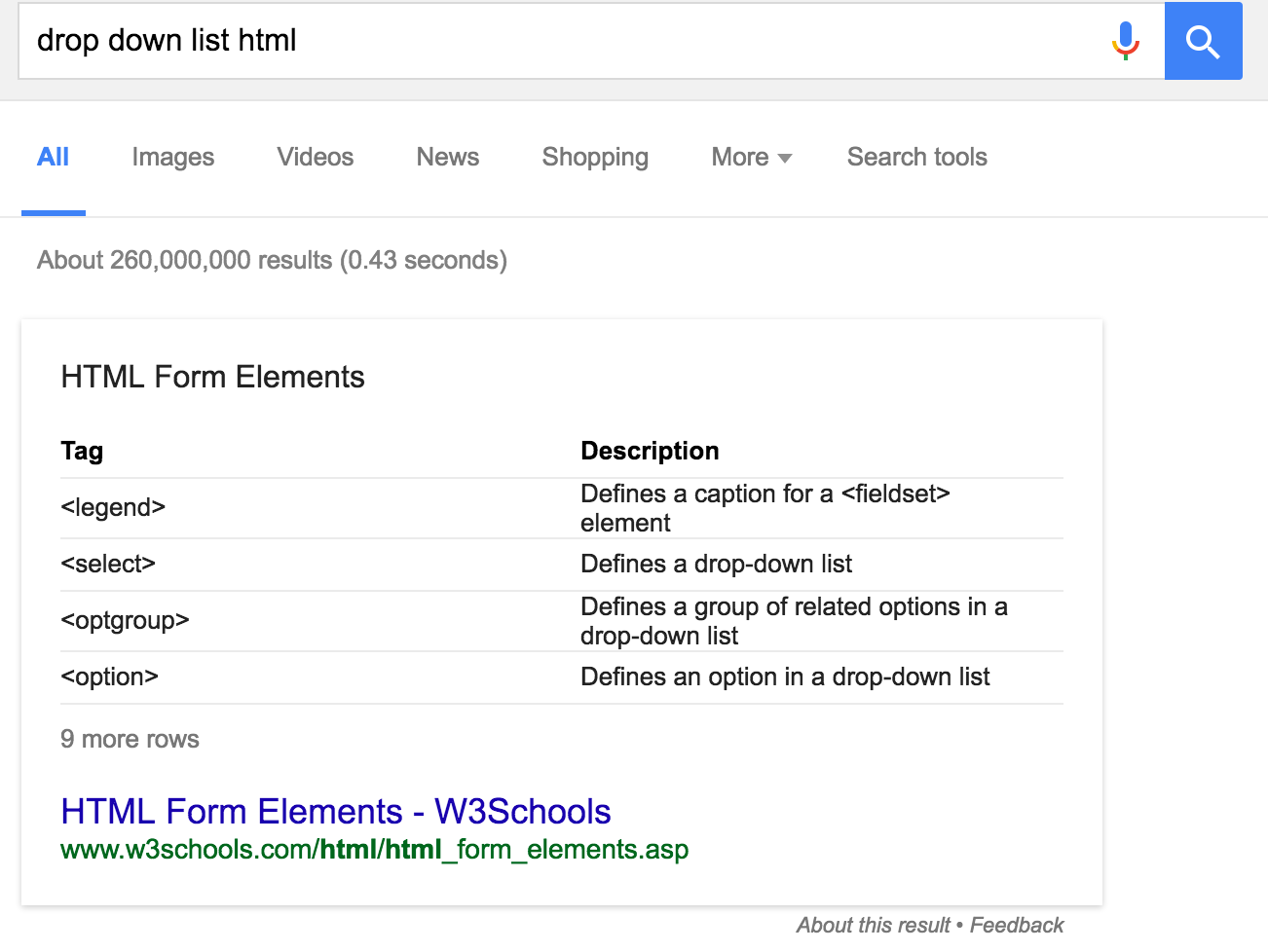
Task: Click the Feedback link
Action: pyautogui.click(x=1017, y=925)
